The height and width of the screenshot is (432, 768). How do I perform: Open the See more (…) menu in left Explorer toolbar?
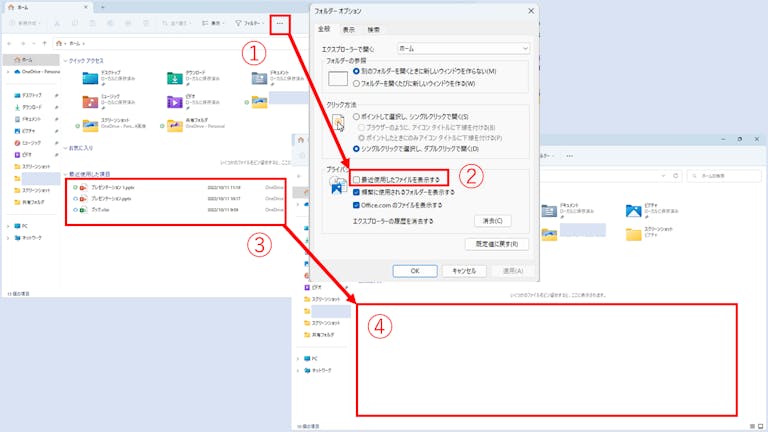pyautogui.click(x=280, y=23)
